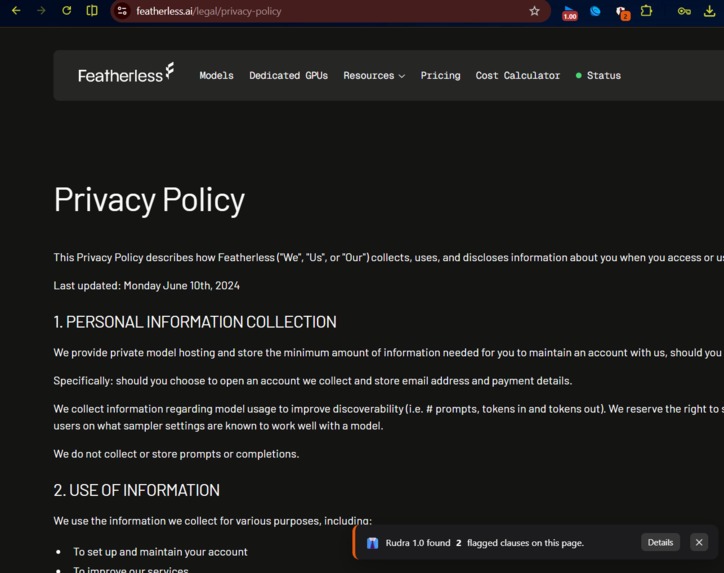This screenshot has height=573, width=724.
Task: Open the browser downloads icon
Action: [x=709, y=11]
